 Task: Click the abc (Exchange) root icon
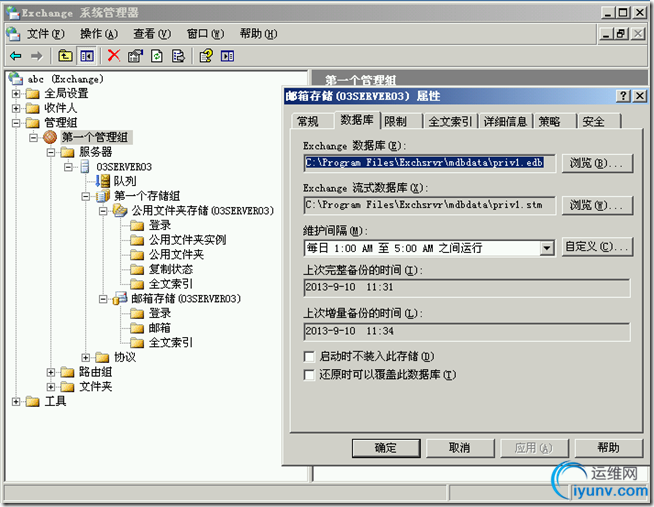point(15,78)
